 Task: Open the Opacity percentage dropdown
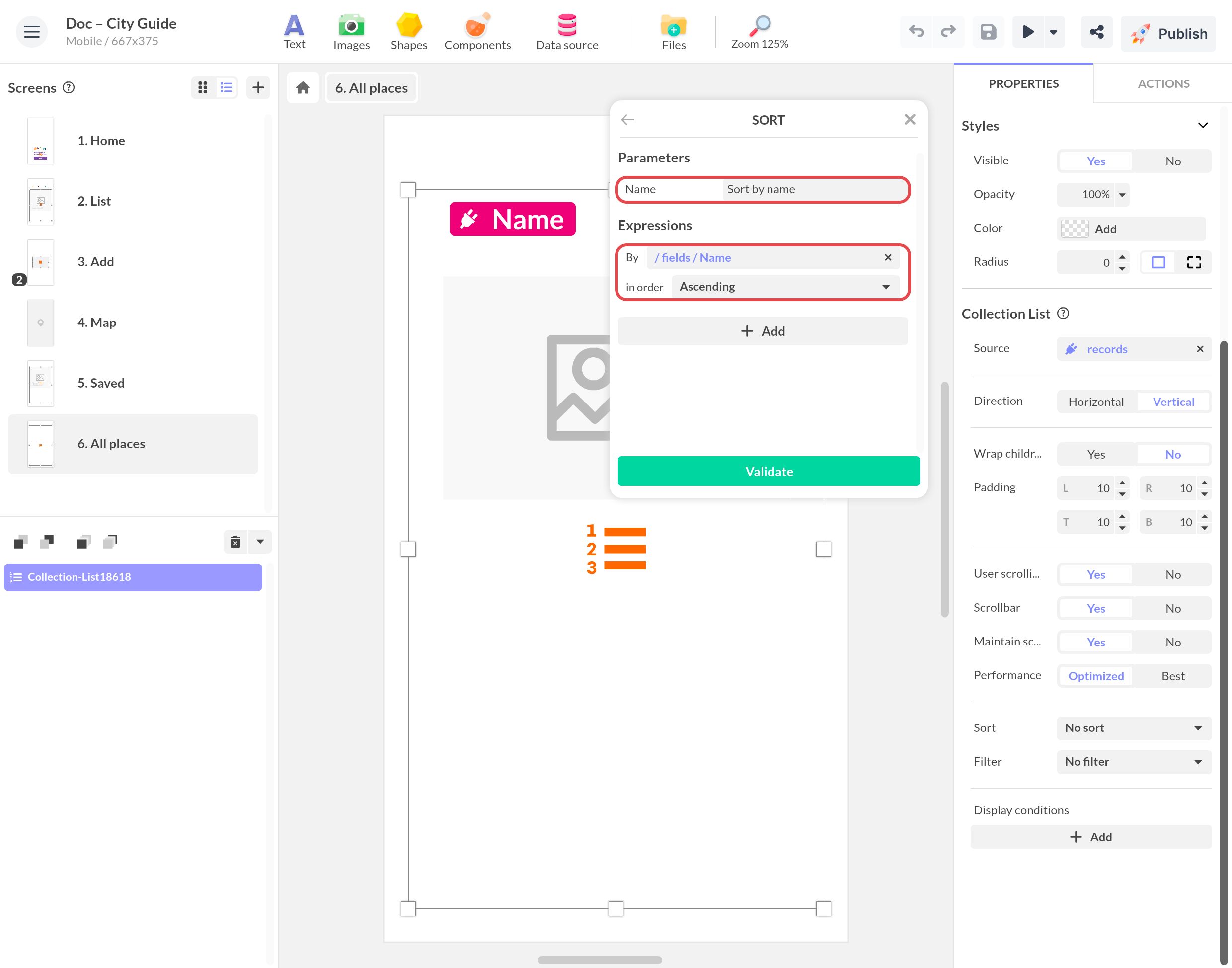point(1122,195)
